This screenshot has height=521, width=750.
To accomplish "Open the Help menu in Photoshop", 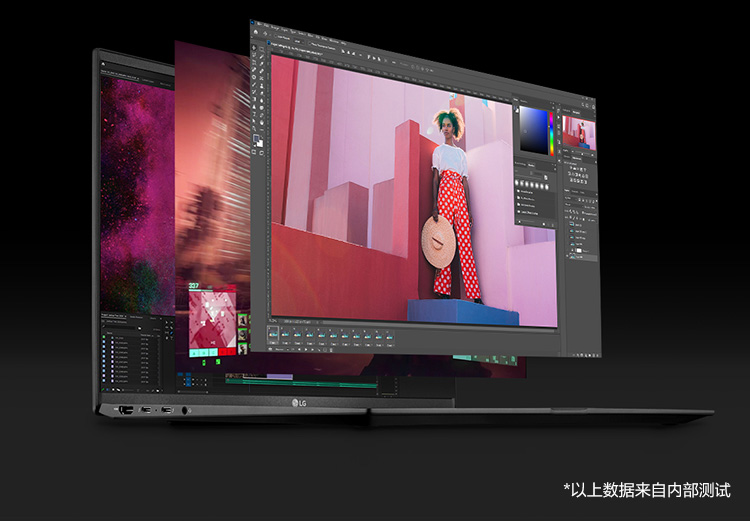I will click(343, 43).
